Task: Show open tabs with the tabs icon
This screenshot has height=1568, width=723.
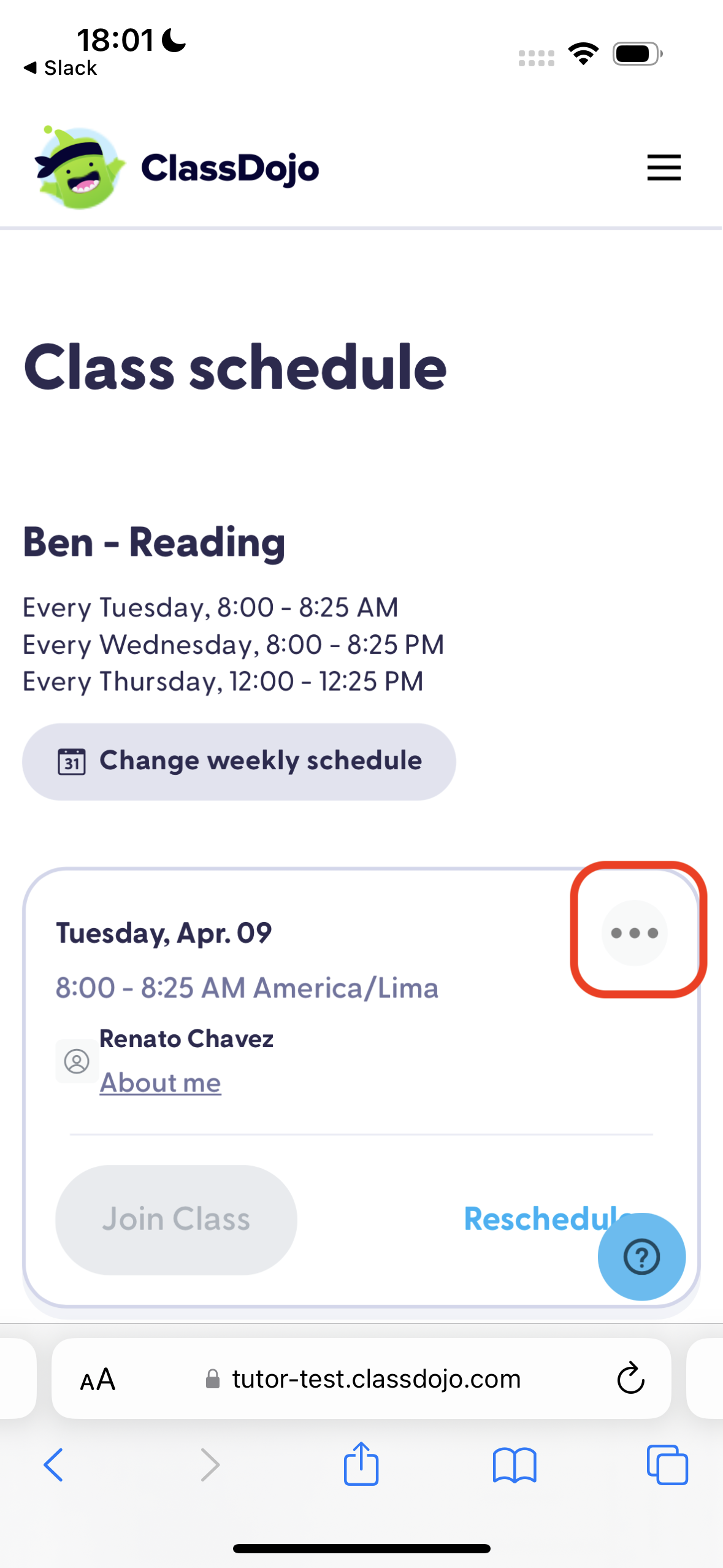Action: [x=667, y=1465]
